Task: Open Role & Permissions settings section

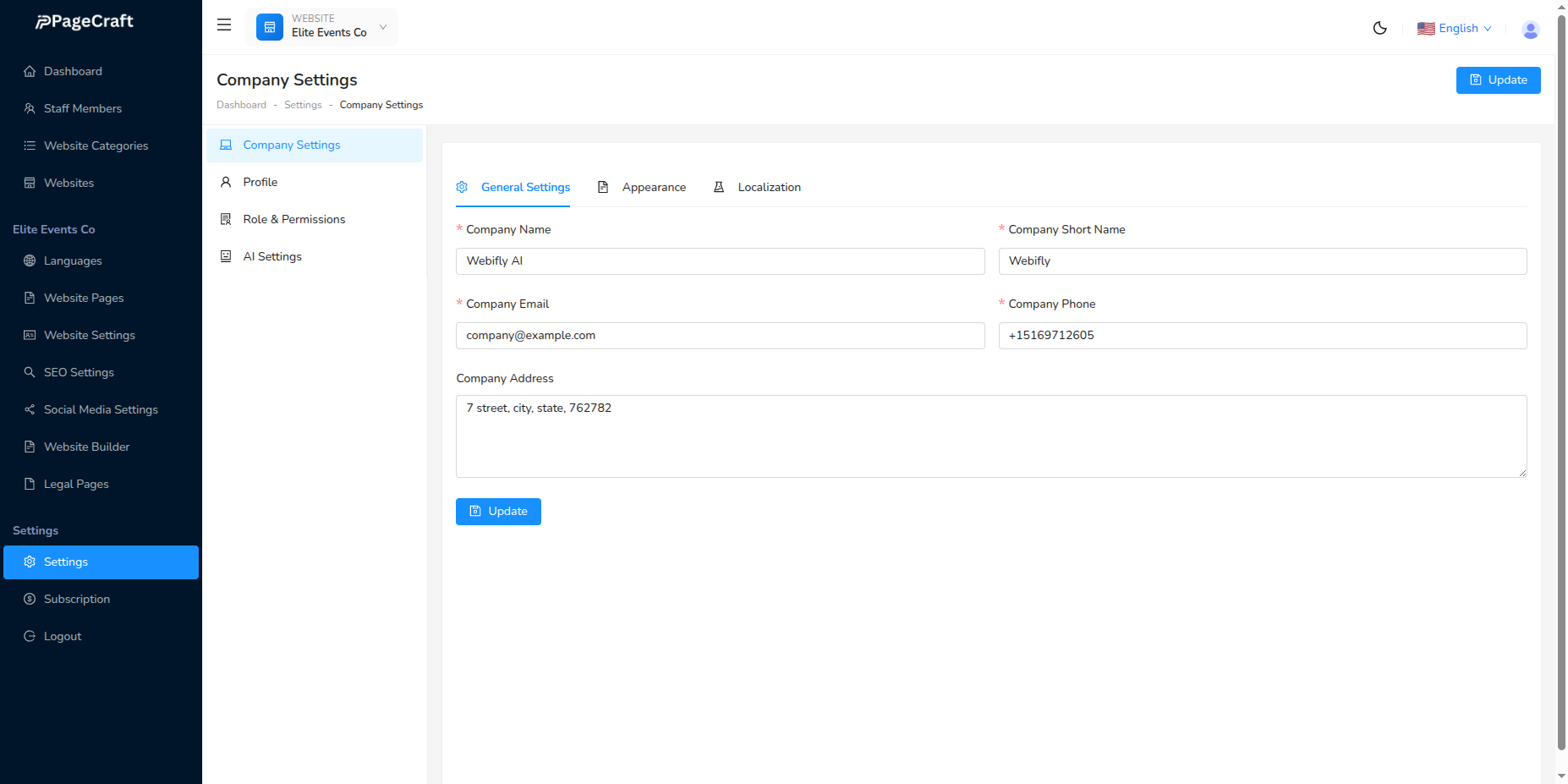Action: tap(293, 220)
